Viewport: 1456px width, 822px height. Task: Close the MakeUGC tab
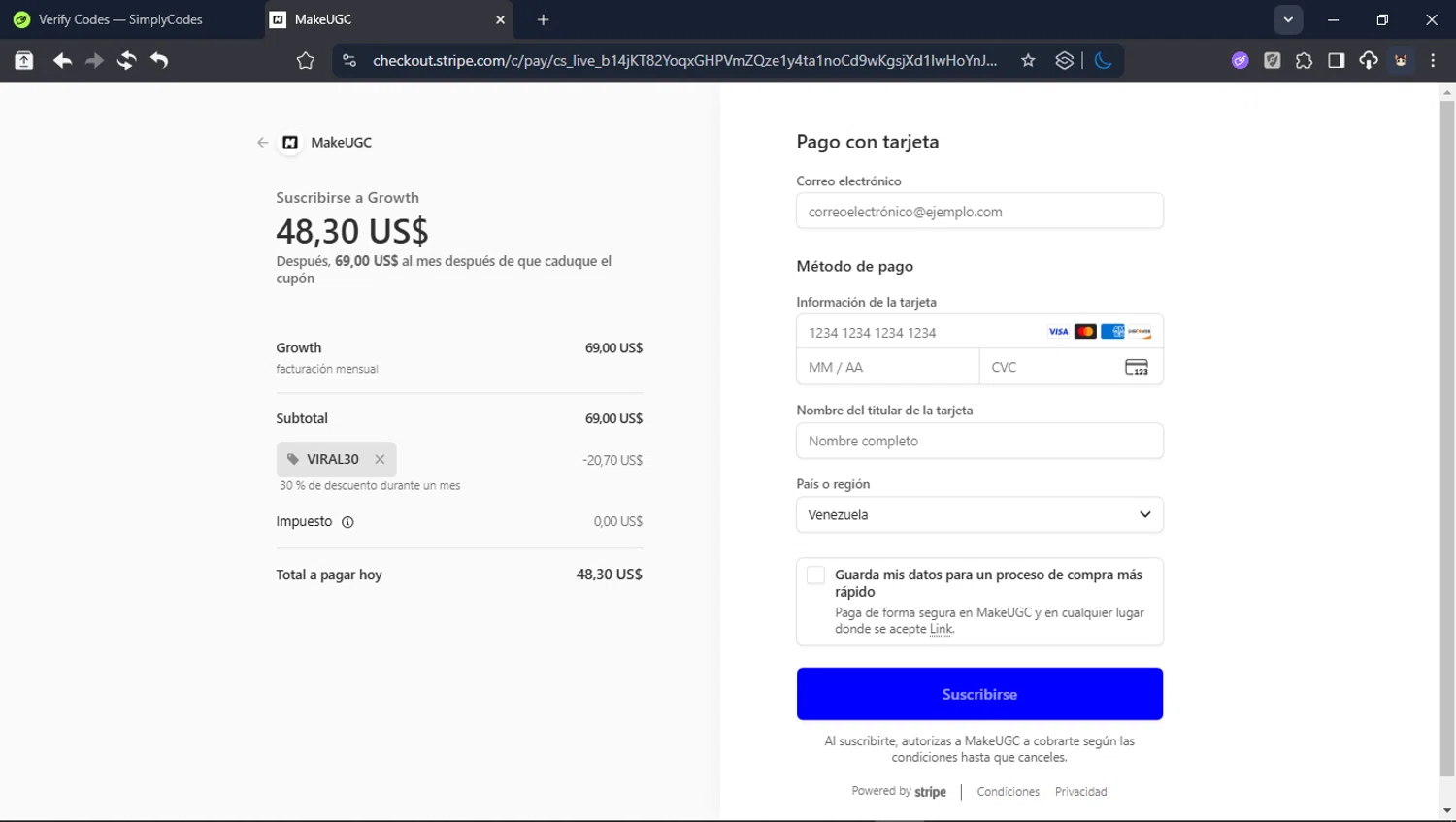[x=500, y=19]
